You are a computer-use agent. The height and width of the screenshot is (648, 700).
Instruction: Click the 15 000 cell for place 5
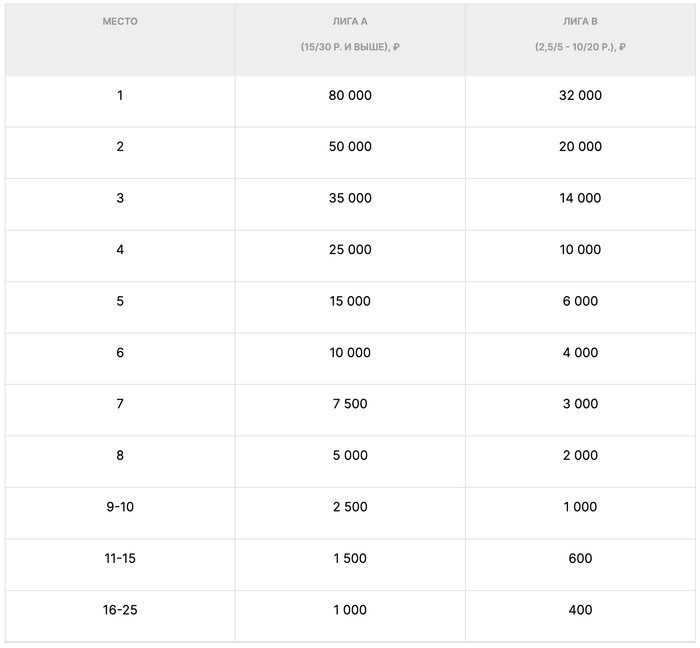[350, 301]
